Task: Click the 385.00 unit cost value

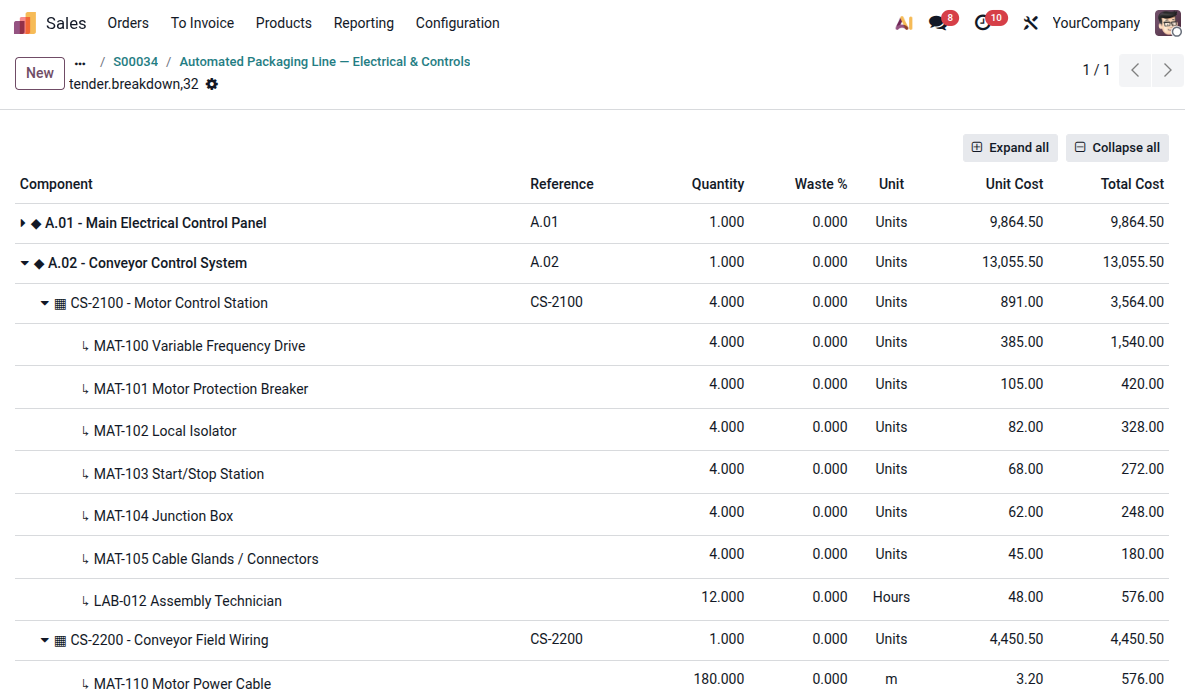Action: (x=1022, y=342)
